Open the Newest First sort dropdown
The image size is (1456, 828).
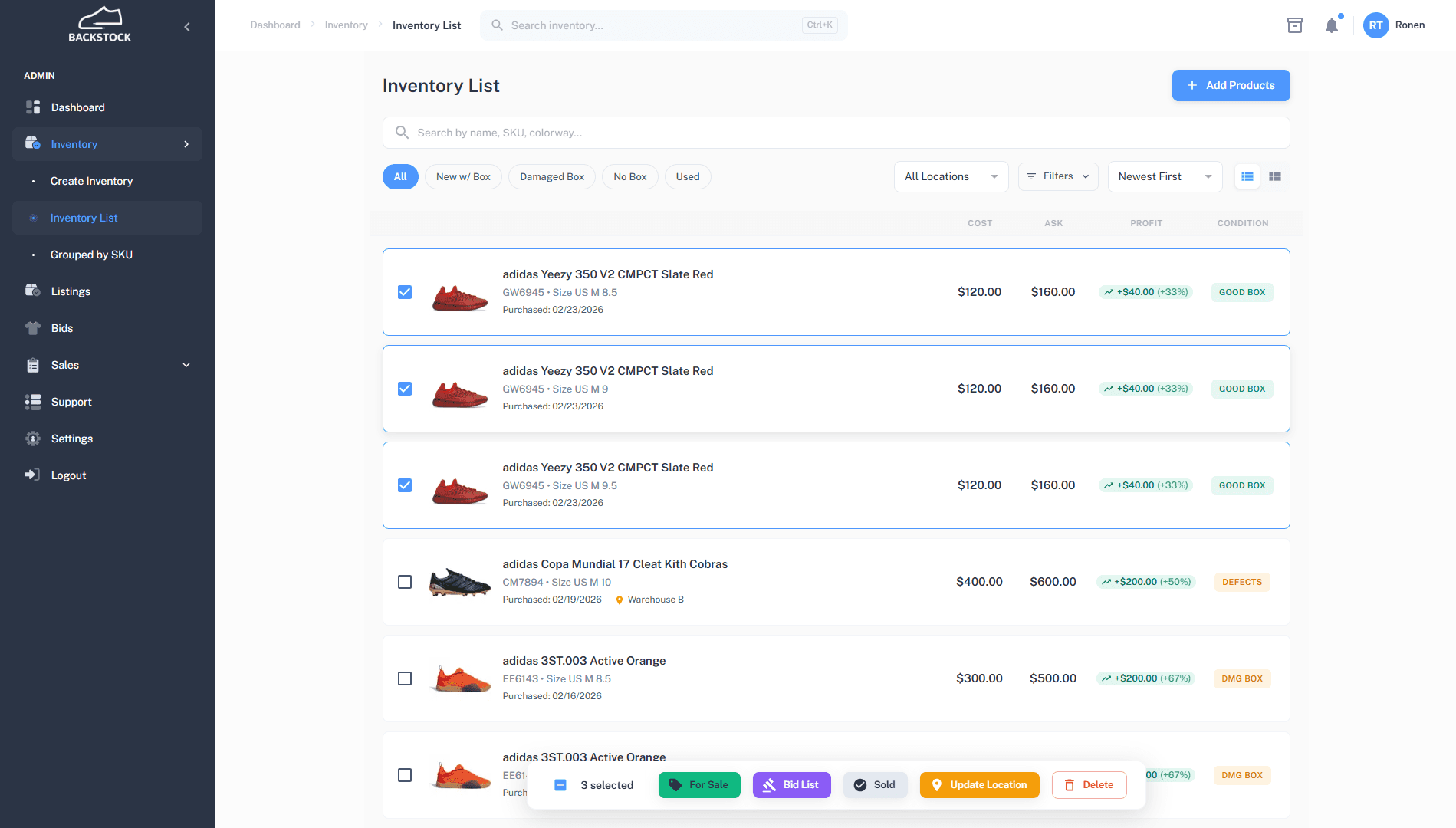tap(1165, 176)
